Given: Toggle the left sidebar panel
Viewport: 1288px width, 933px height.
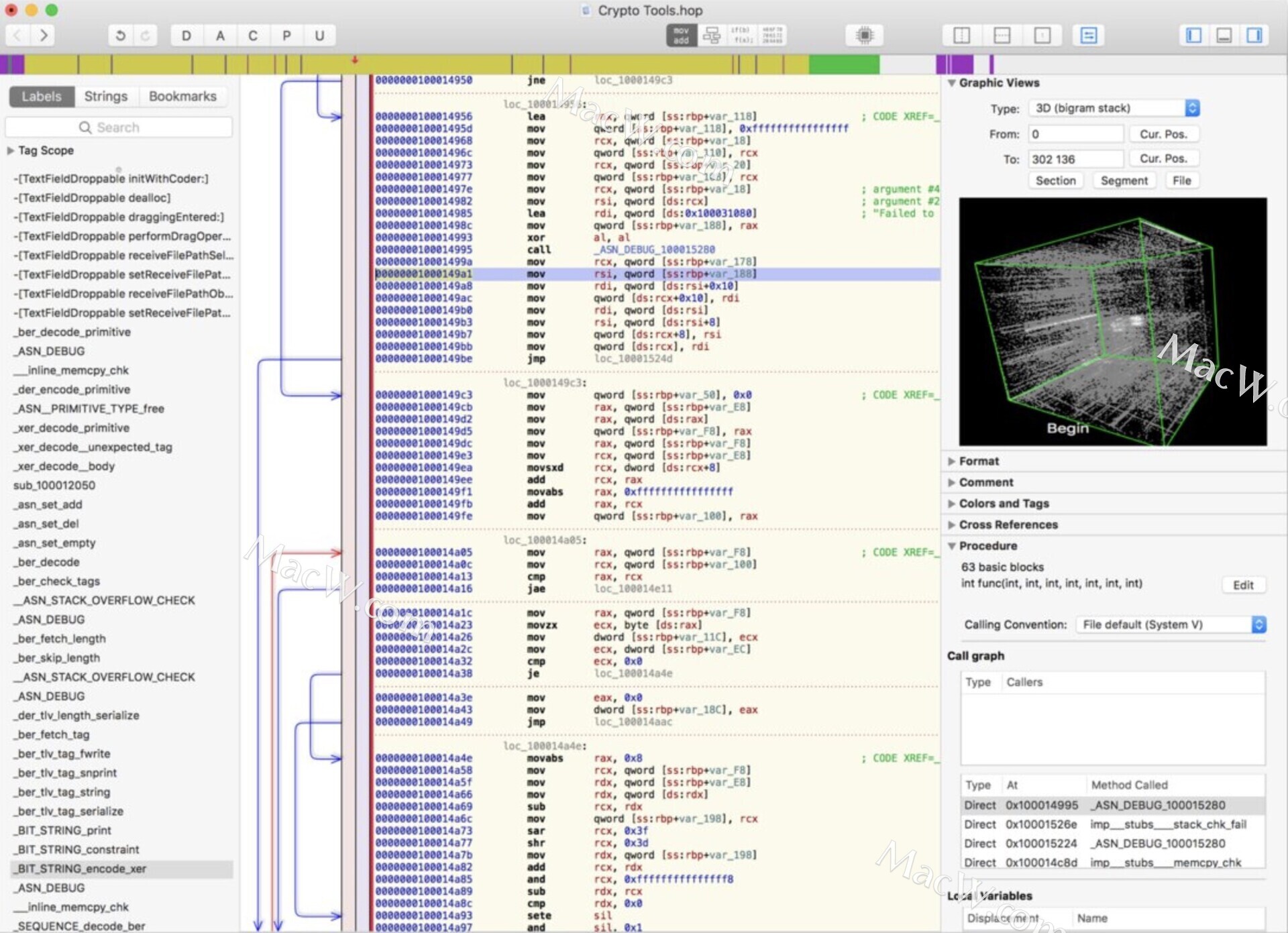Looking at the screenshot, I should pyautogui.click(x=1193, y=36).
